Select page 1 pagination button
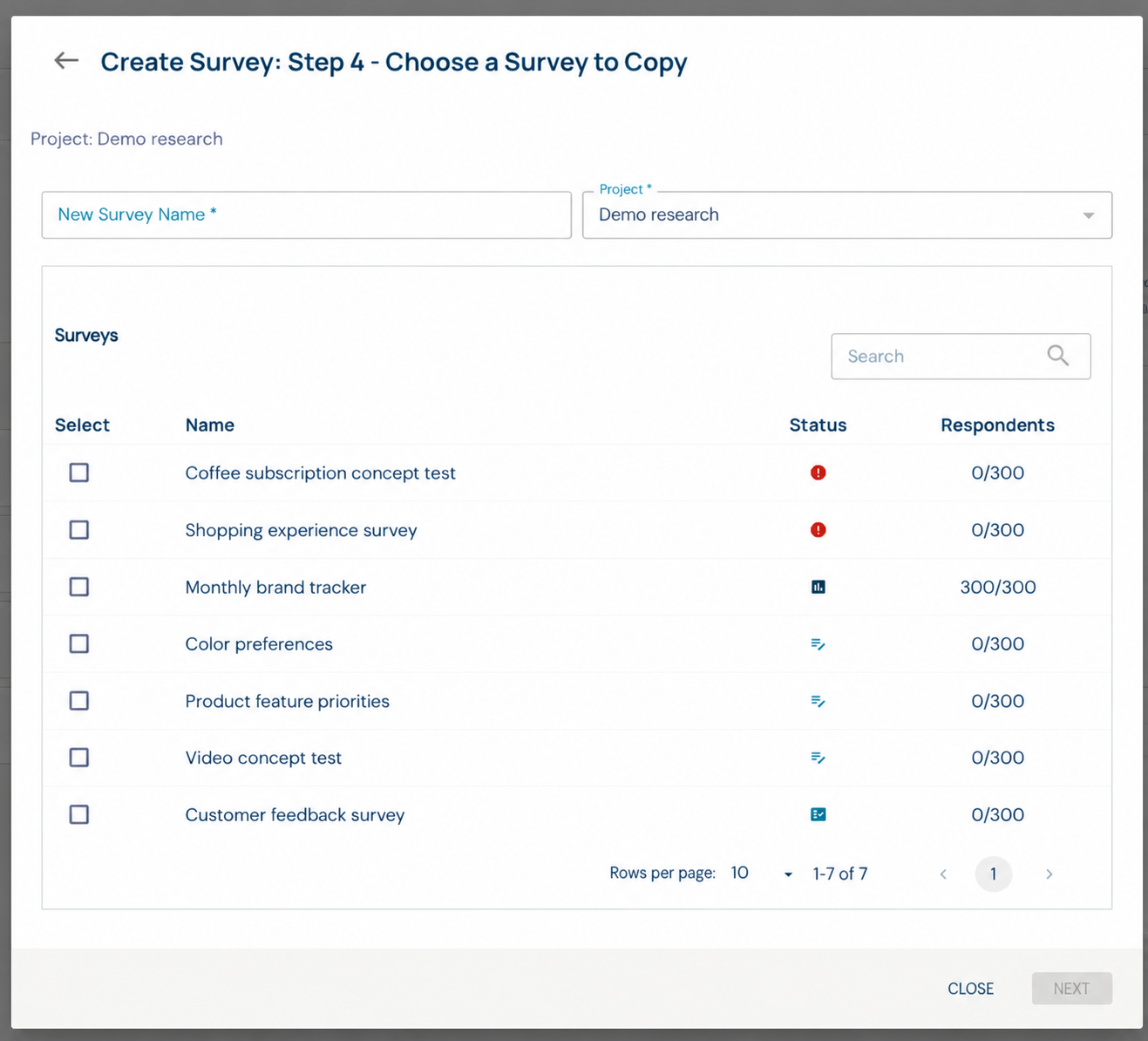Image resolution: width=1148 pixels, height=1041 pixels. pyautogui.click(x=993, y=874)
